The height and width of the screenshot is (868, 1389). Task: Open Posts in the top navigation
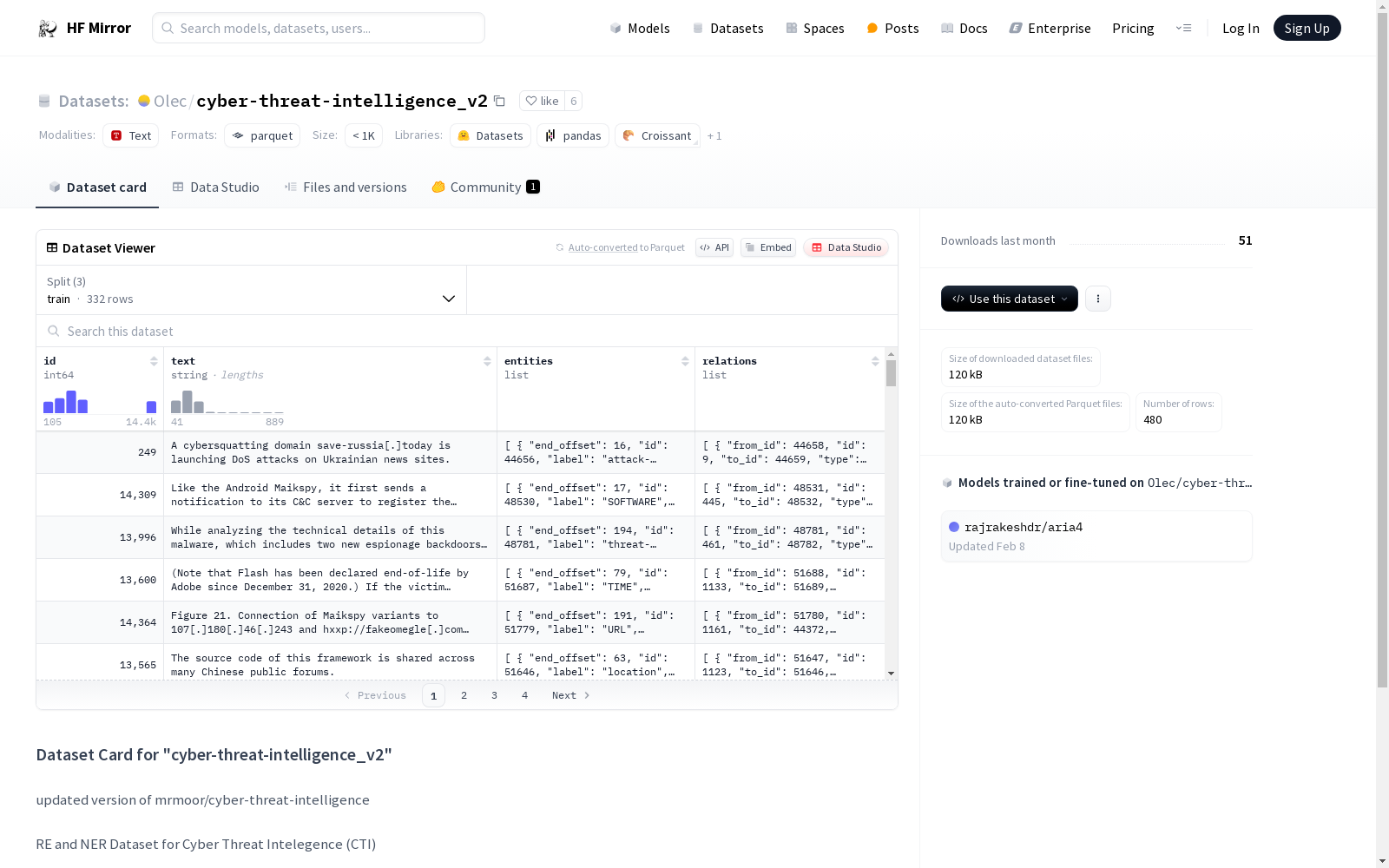(893, 28)
